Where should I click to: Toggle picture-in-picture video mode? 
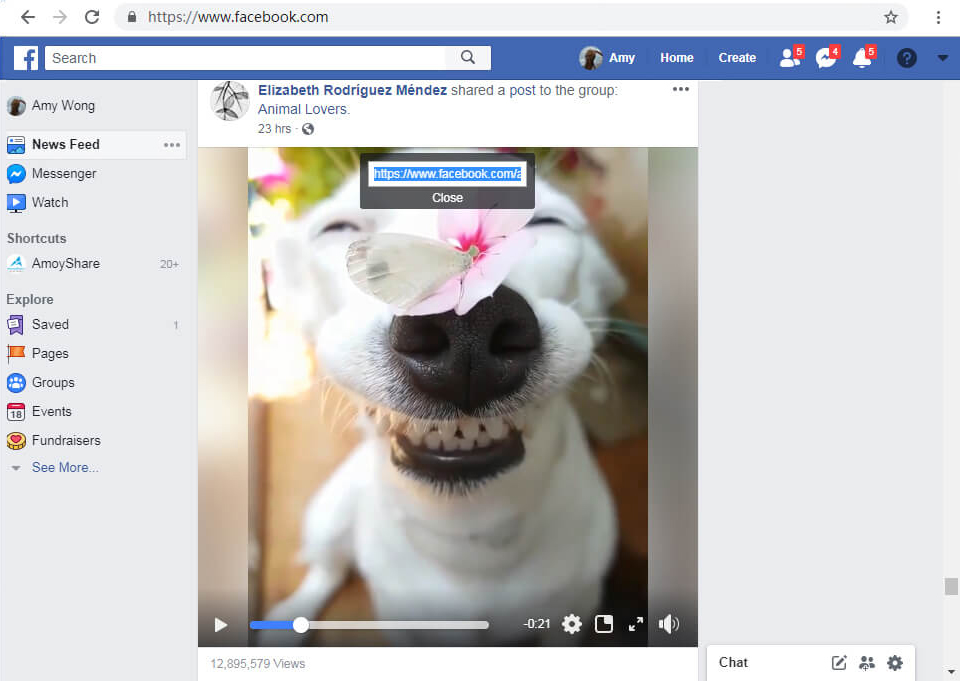[604, 624]
